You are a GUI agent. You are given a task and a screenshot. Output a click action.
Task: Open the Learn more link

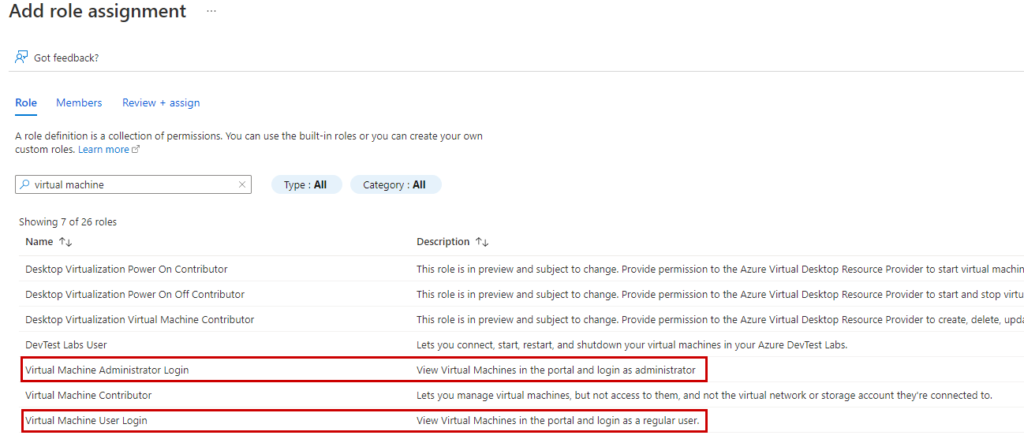(x=103, y=150)
